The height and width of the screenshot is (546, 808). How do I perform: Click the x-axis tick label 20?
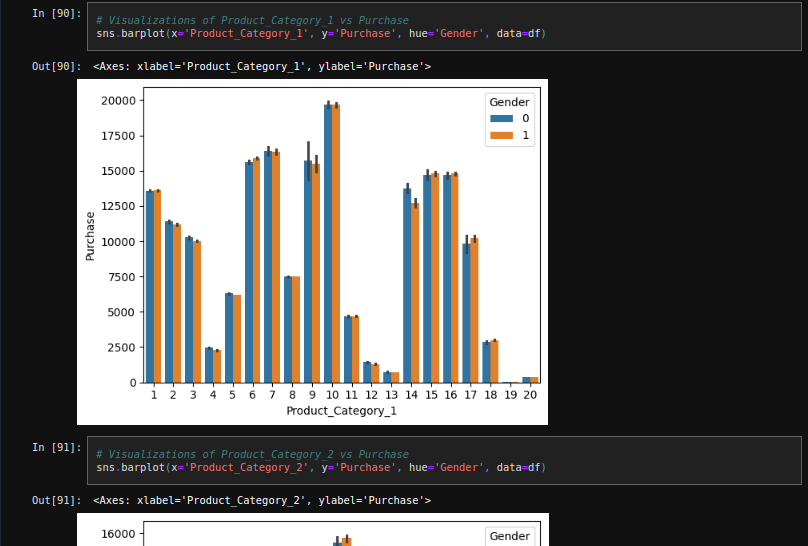pos(530,395)
